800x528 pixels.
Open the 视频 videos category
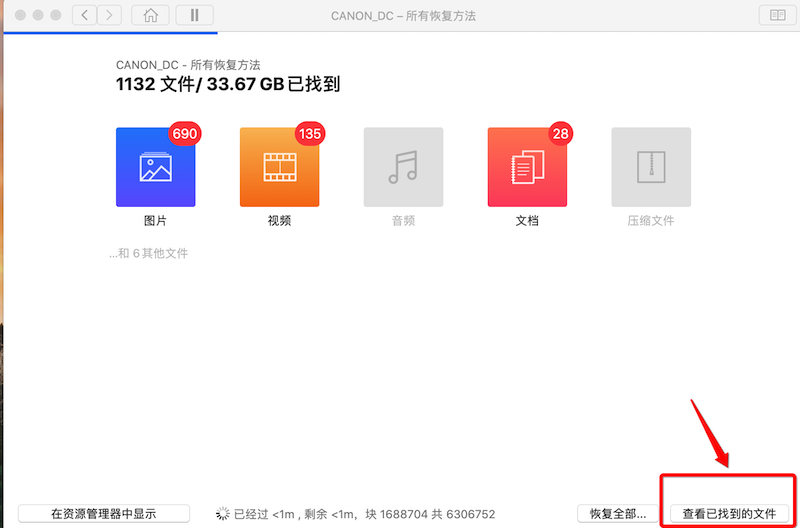(x=279, y=167)
